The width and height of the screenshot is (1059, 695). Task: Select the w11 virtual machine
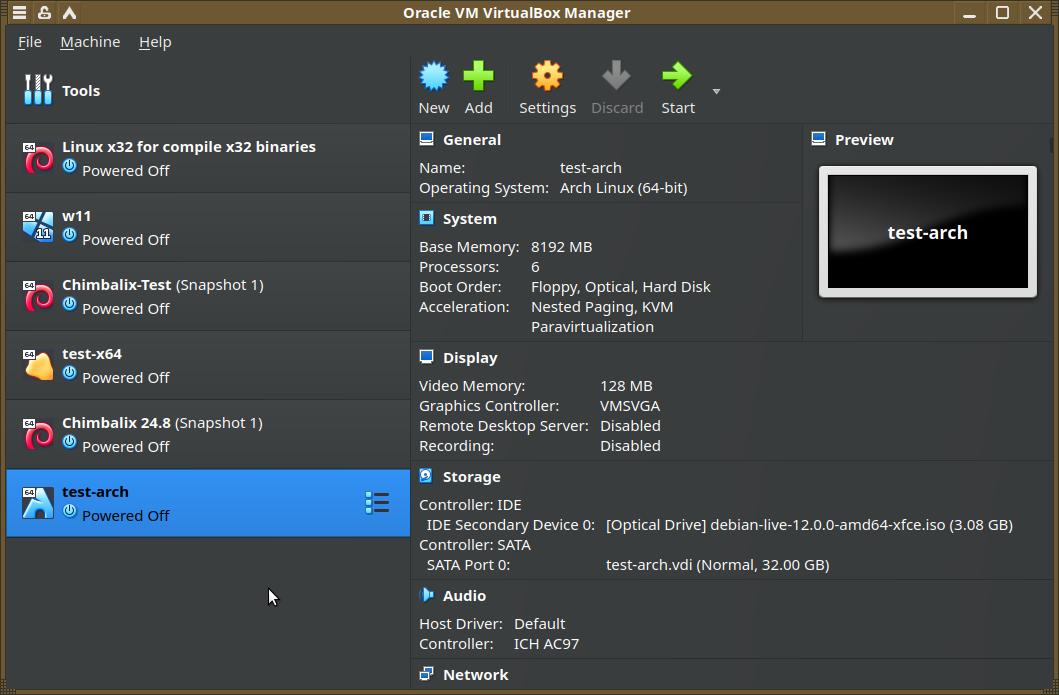208,228
